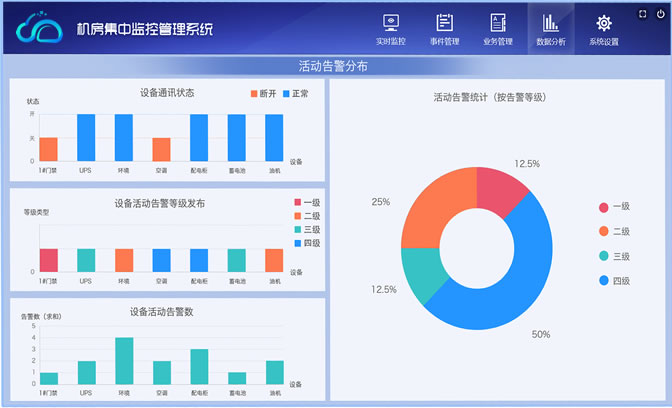This screenshot has width=672, height=408.
Task: Open 实时监控 real-time monitoring
Action: (x=390, y=29)
